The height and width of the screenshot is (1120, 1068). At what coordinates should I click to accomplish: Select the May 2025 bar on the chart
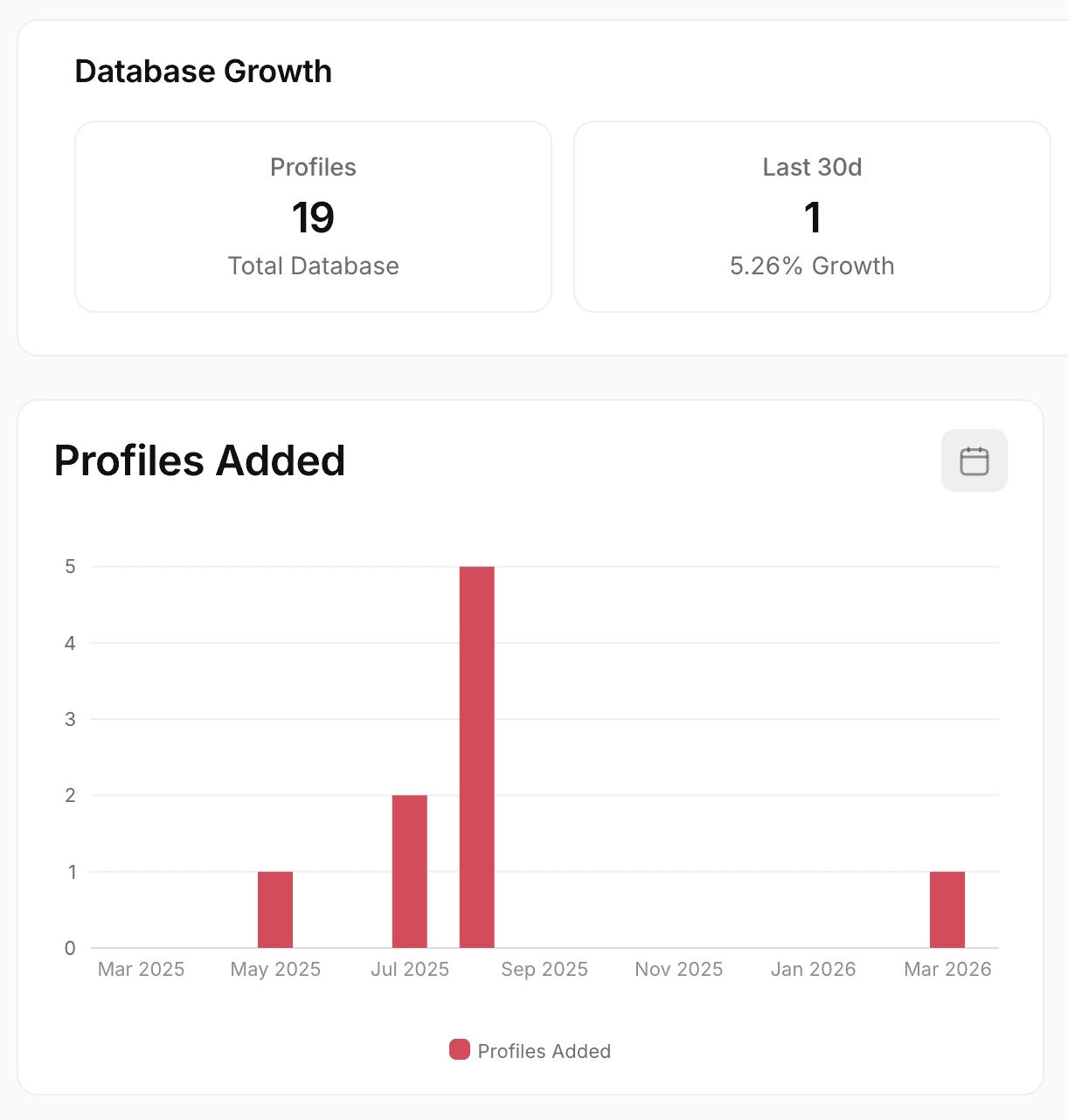tap(274, 909)
